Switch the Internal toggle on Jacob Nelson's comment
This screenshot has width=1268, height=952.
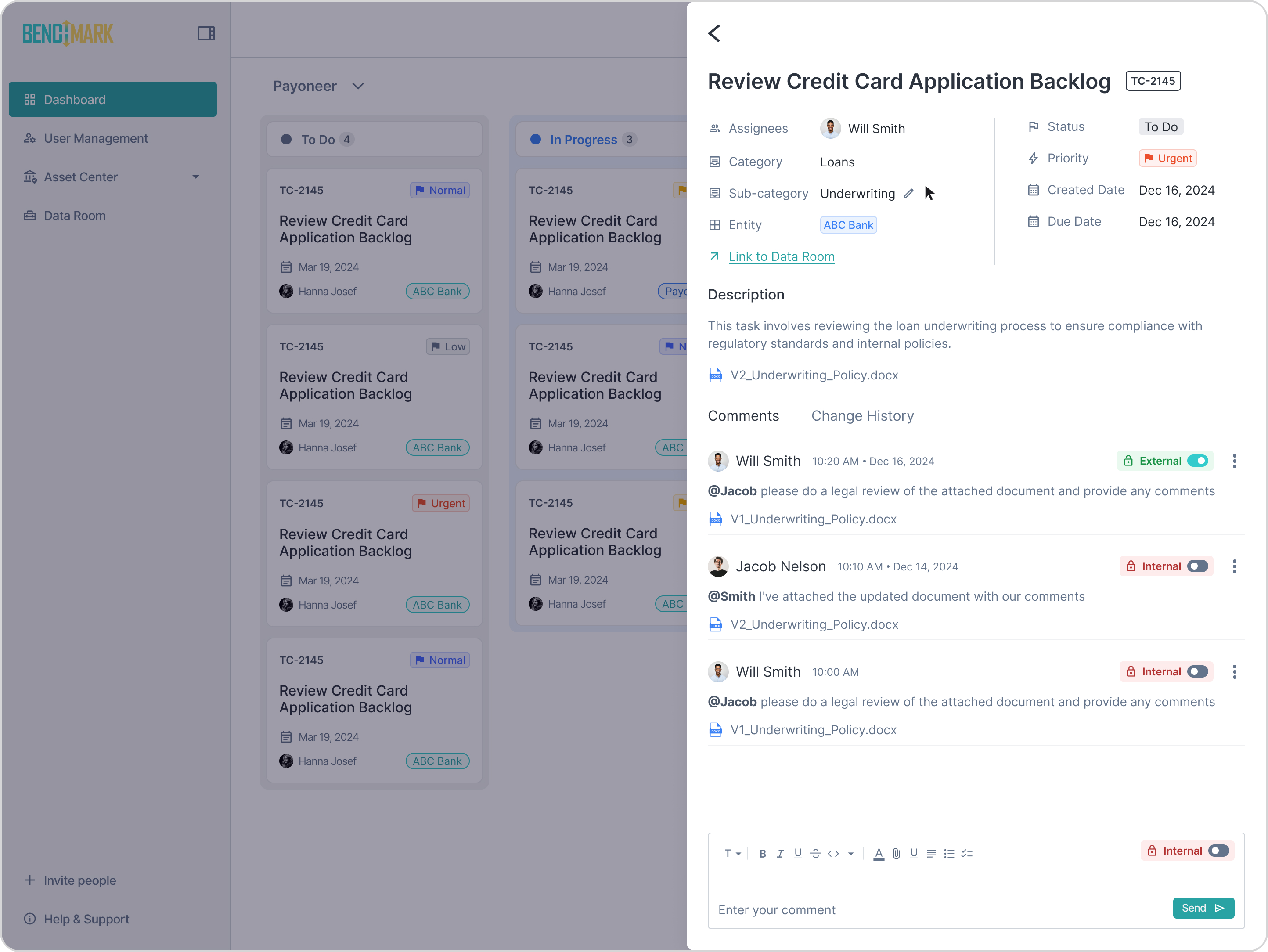tap(1197, 567)
